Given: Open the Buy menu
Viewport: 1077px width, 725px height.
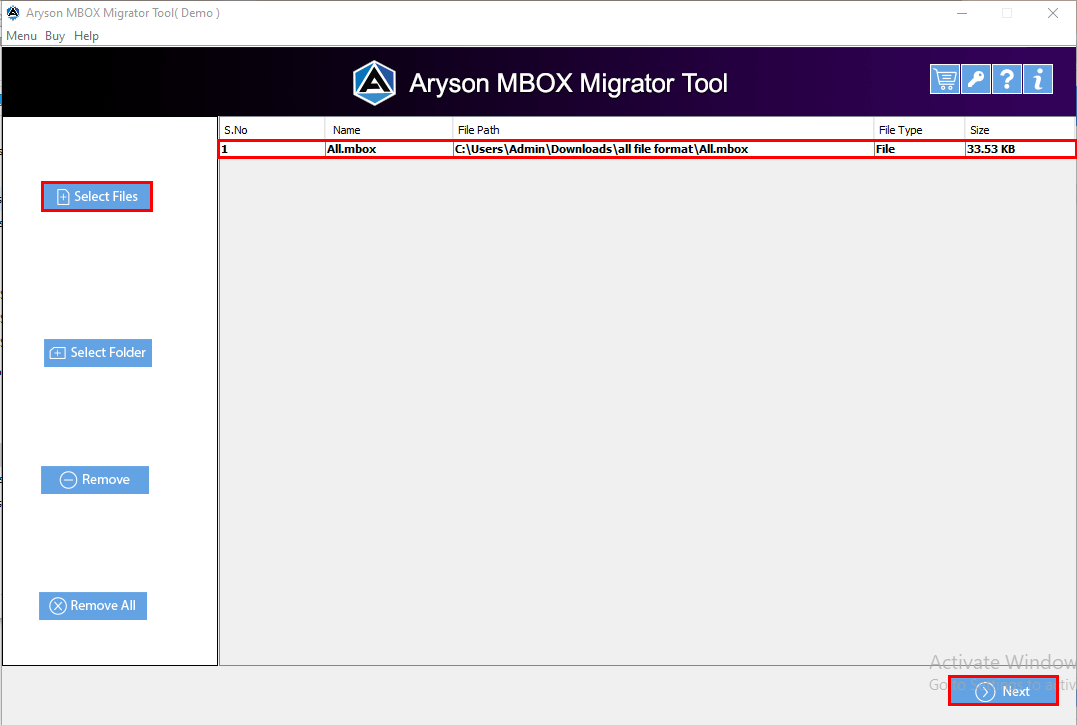Looking at the screenshot, I should (55, 36).
